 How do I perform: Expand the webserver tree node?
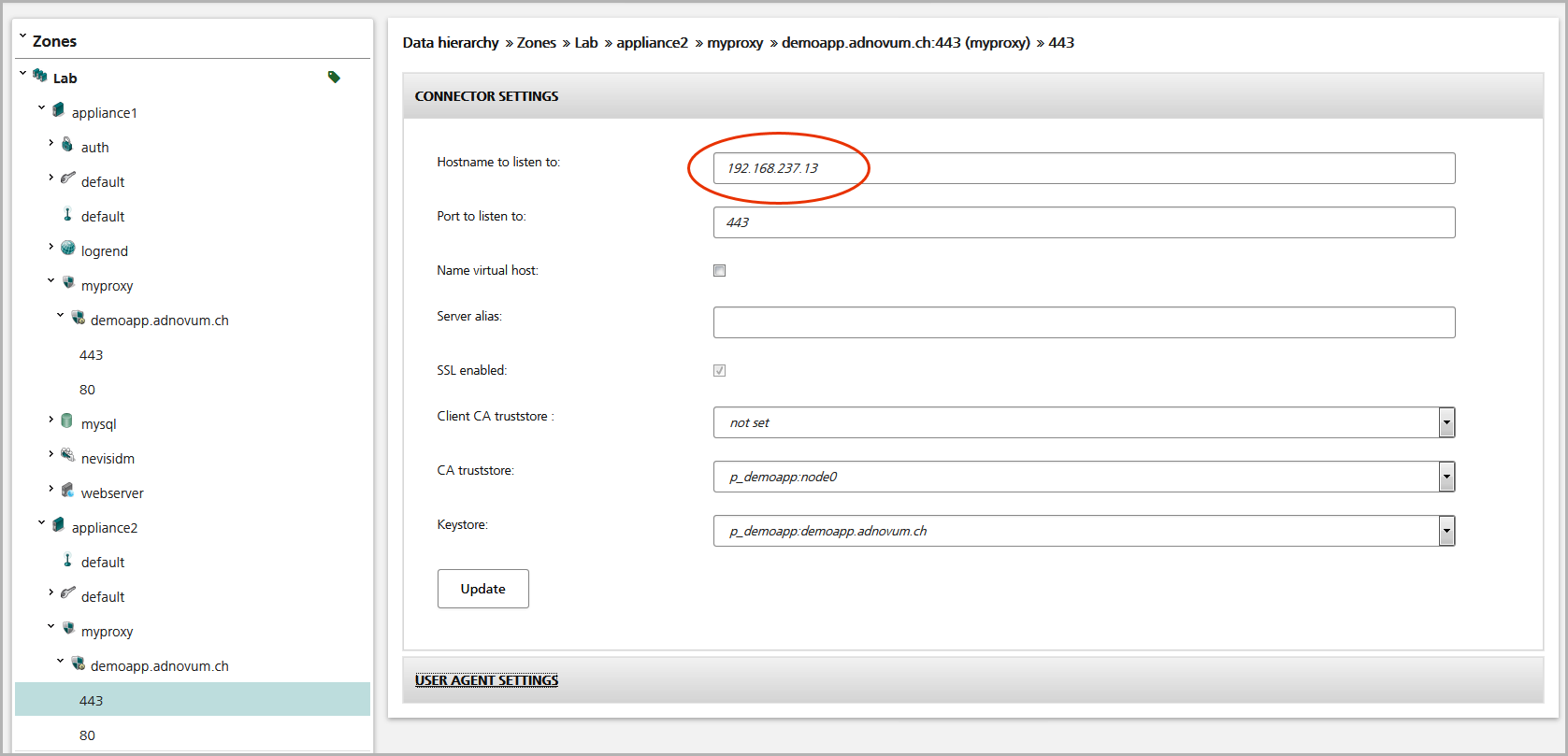pos(50,488)
